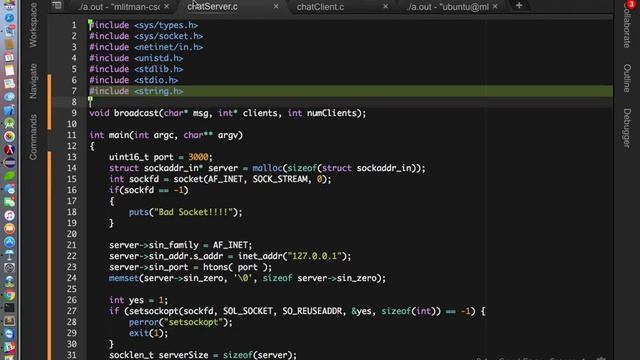
Task: Click on 'int main(int argc, char** argv)'
Action: [166, 135]
